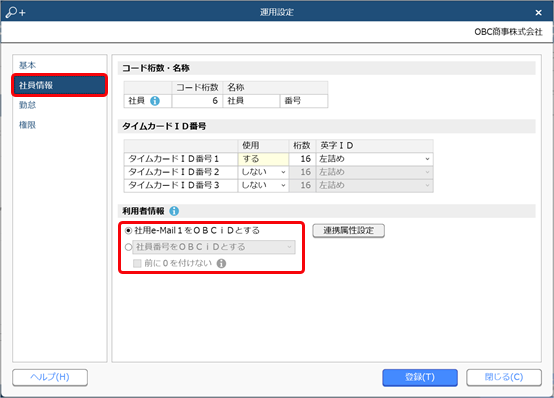Click the key-plus icon in title bar
This screenshot has height=398, width=554.
(x=15, y=12)
